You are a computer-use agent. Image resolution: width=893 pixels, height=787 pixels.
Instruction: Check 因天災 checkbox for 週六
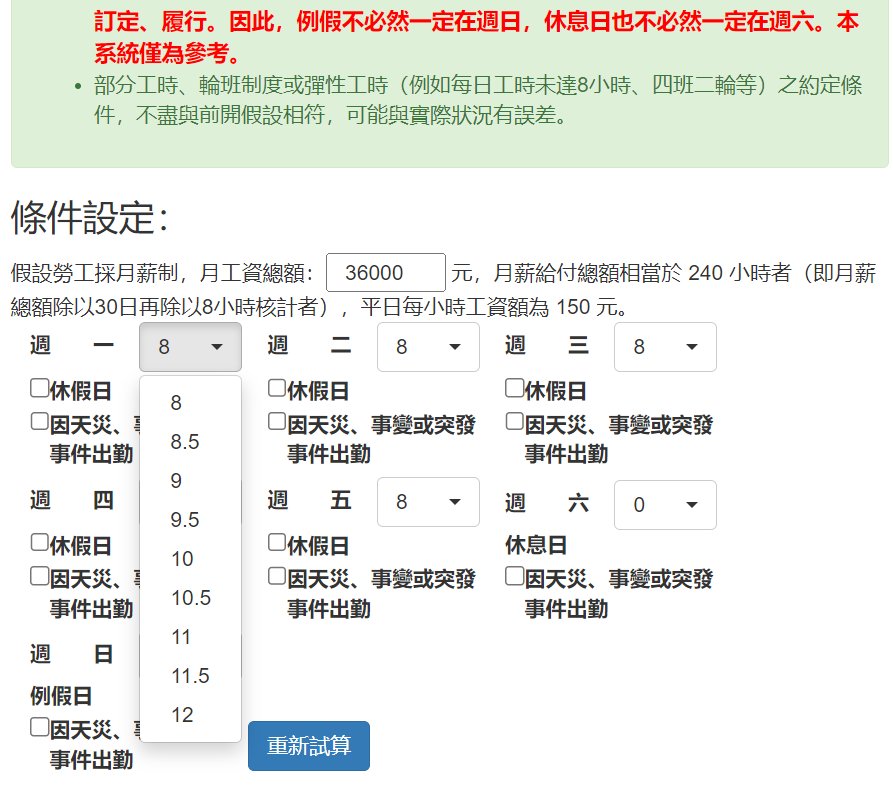(514, 576)
